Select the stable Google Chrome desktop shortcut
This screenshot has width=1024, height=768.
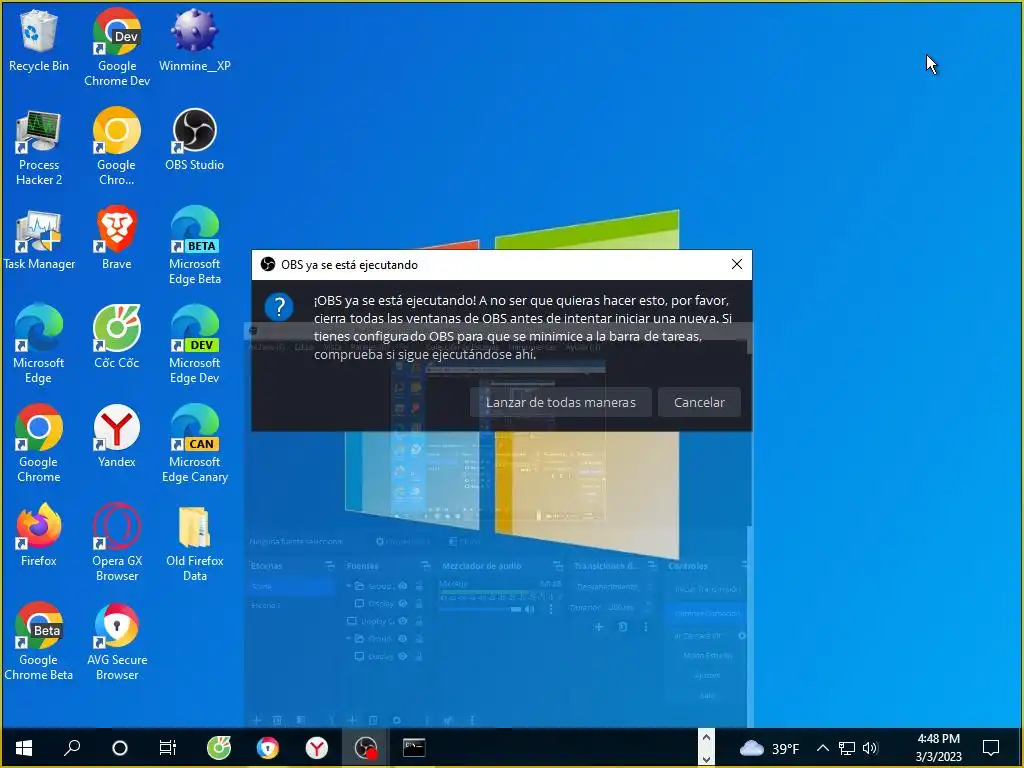pyautogui.click(x=39, y=444)
